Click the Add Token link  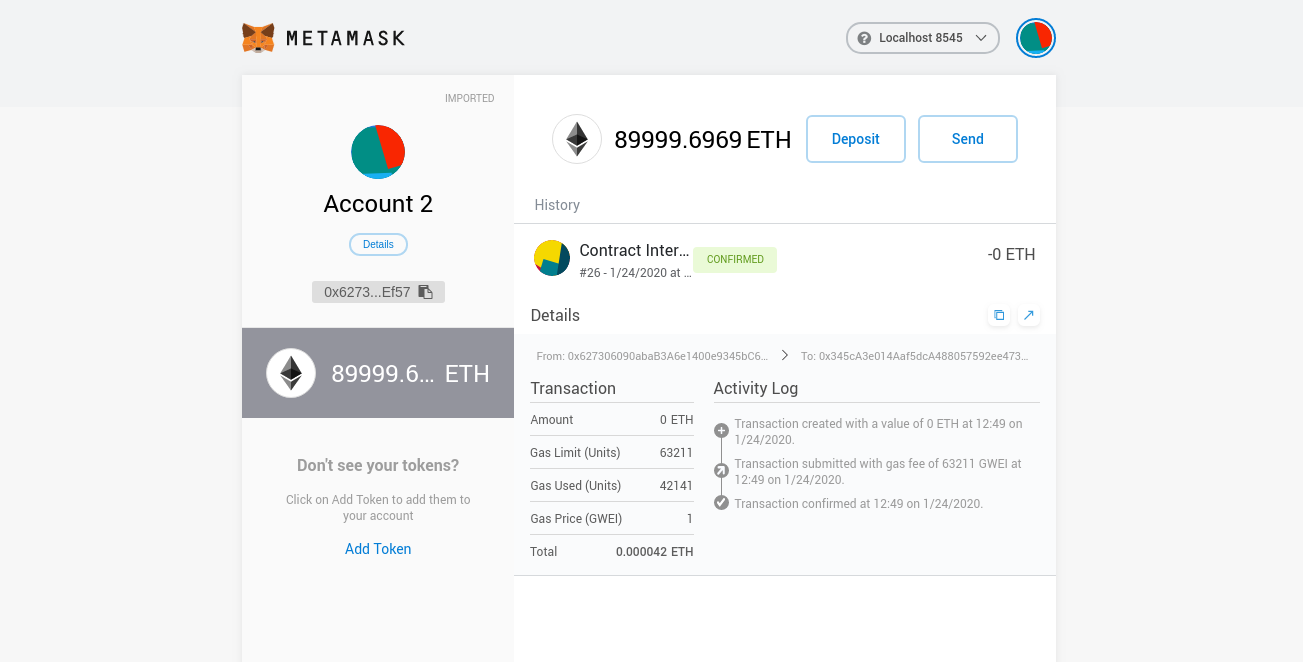[x=378, y=548]
